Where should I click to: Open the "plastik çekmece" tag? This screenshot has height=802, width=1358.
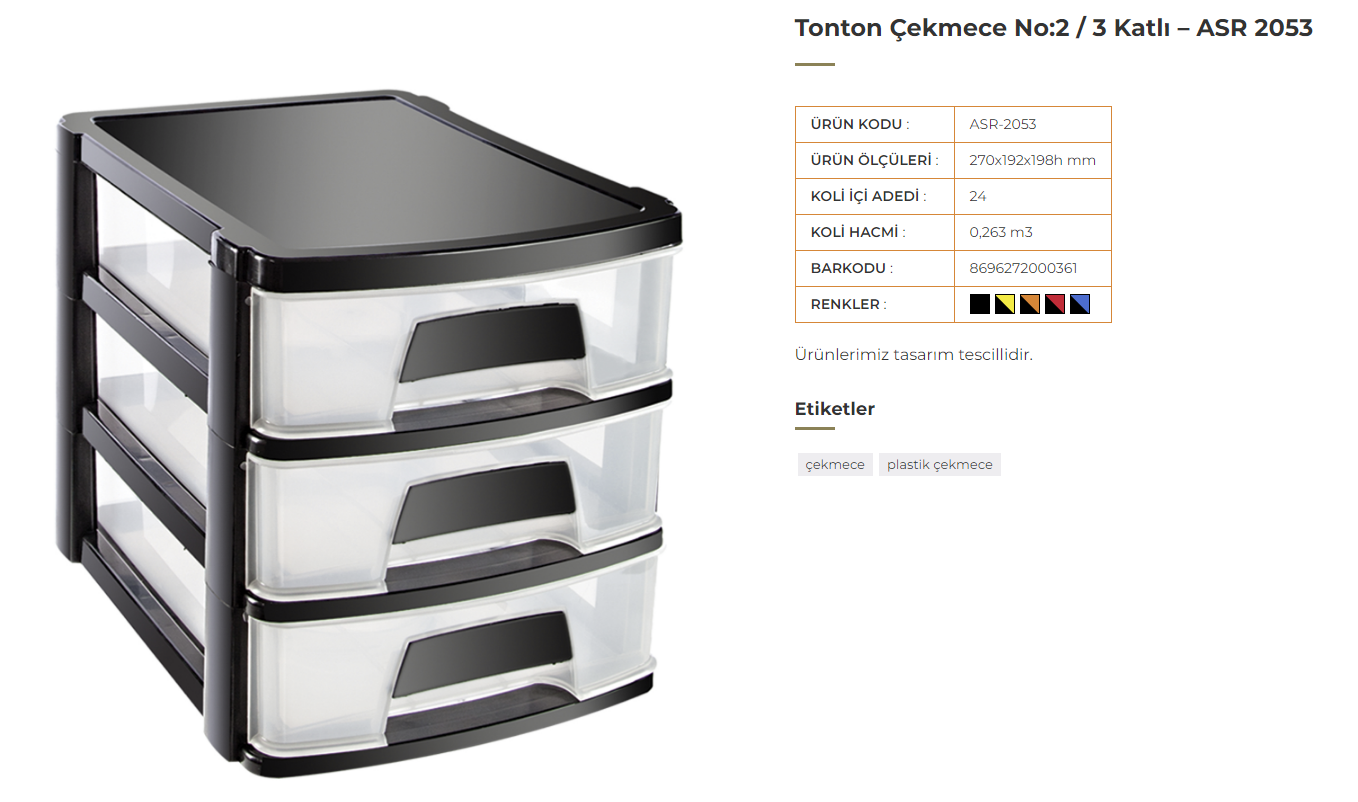[940, 464]
